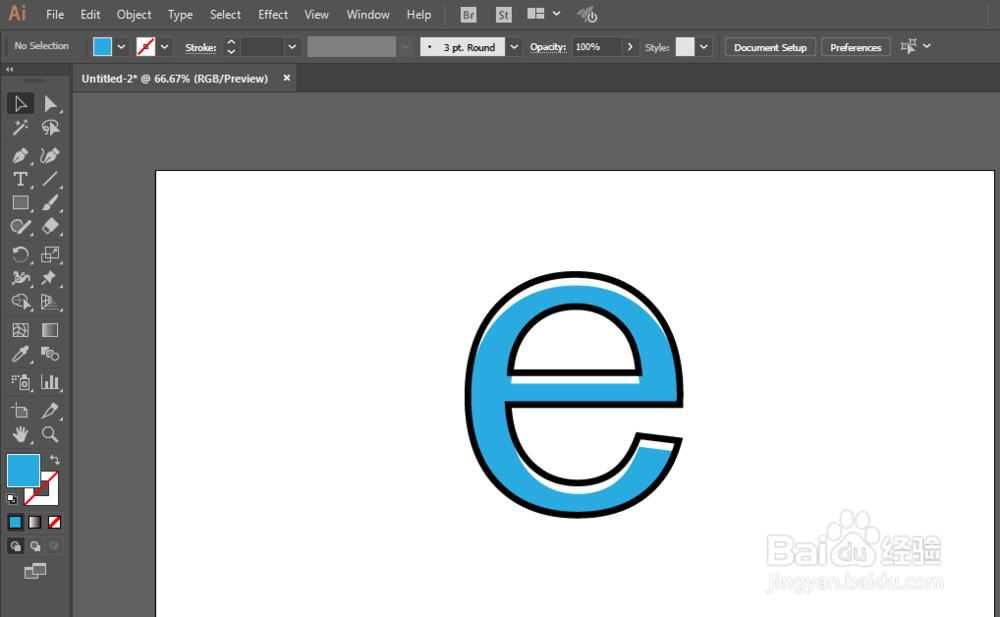This screenshot has height=617, width=1000.
Task: Switch to Untitled-2 document tab
Action: click(x=175, y=78)
